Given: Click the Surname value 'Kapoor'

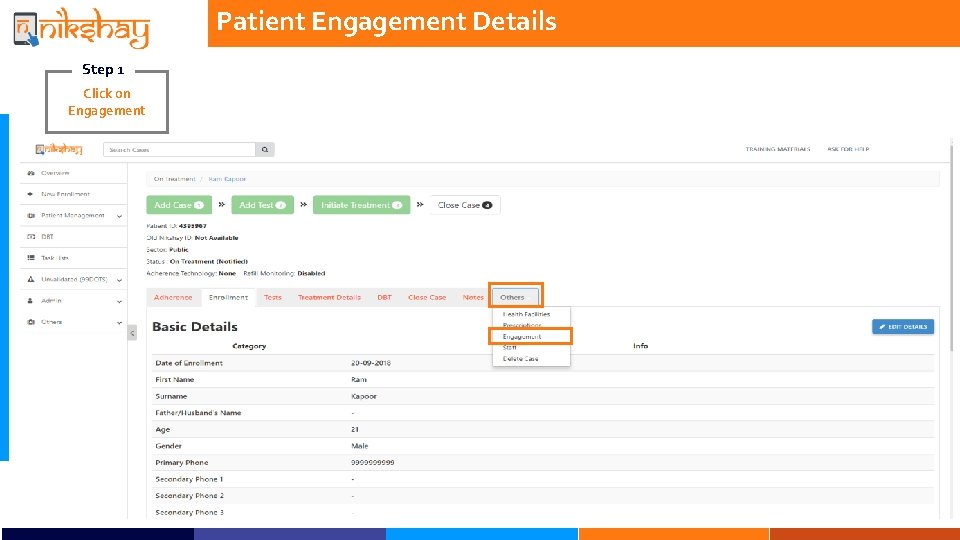Looking at the screenshot, I should (x=364, y=396).
